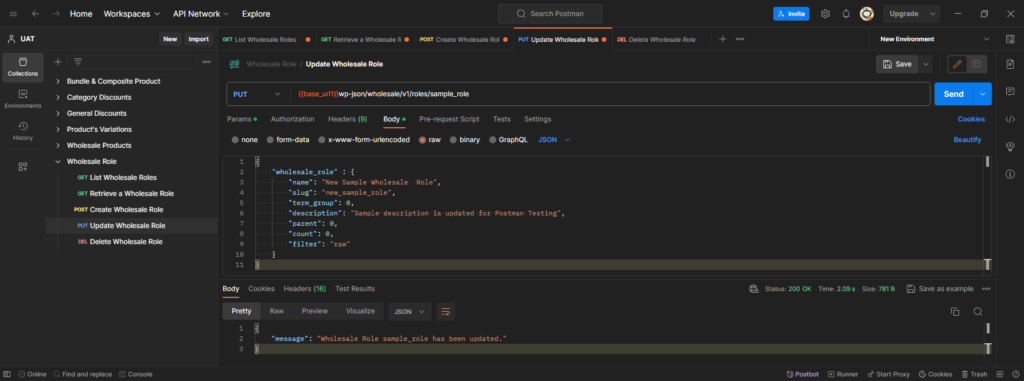
Task: Open the Cookies link under Send
Action: click(x=971, y=119)
